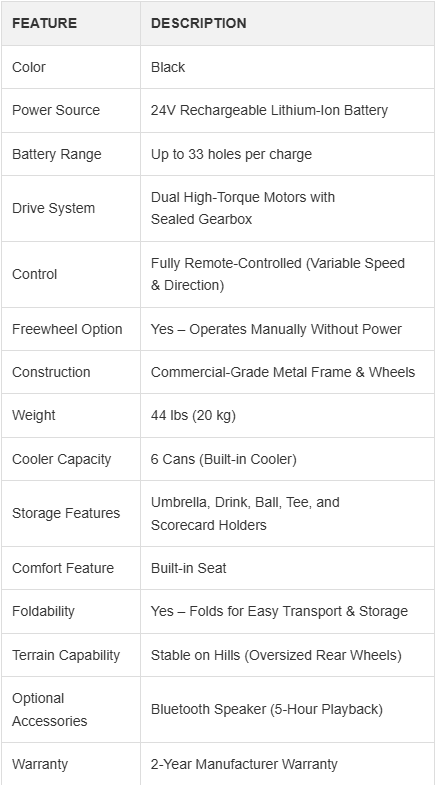Click the FEATURE column header
This screenshot has height=785, width=435.
coord(45,24)
